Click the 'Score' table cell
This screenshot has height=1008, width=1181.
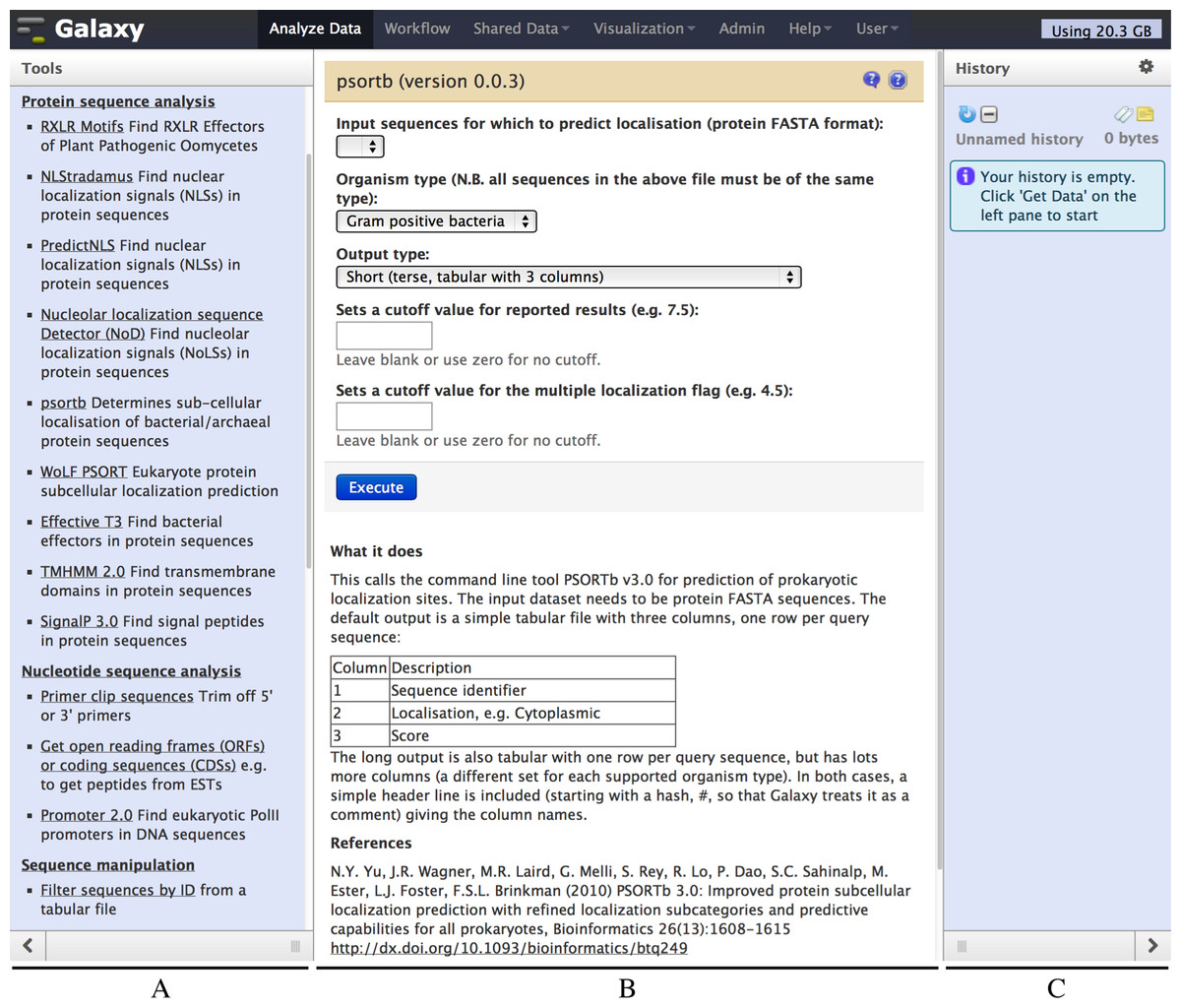[532, 735]
